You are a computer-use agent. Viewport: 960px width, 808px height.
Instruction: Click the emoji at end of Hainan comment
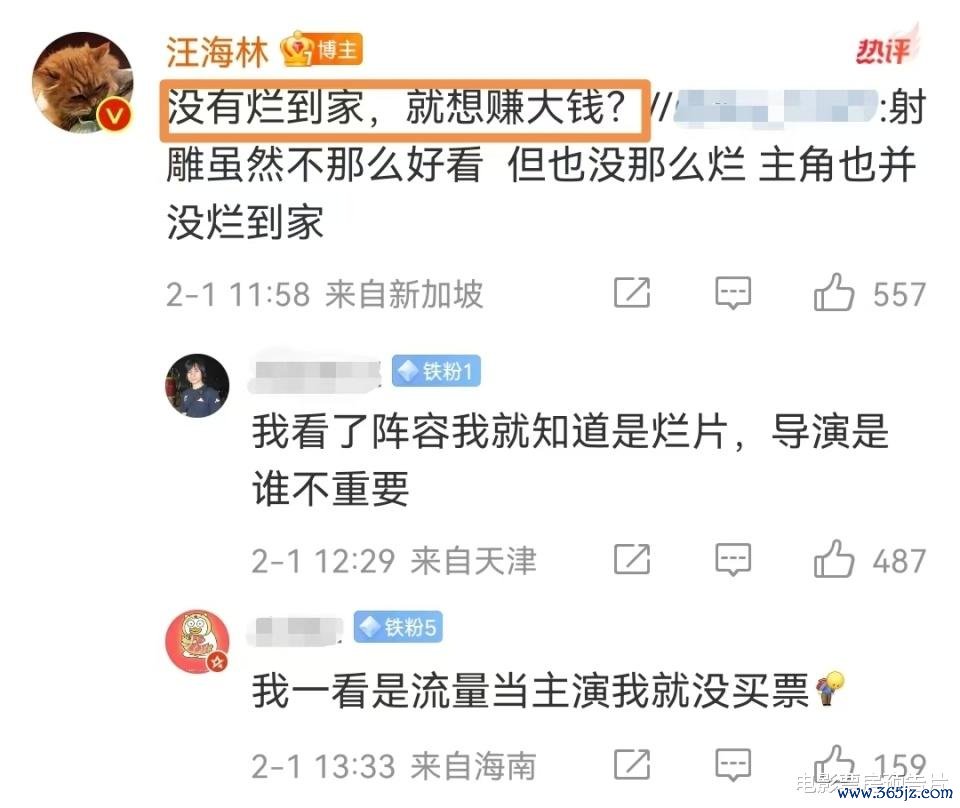pos(830,689)
